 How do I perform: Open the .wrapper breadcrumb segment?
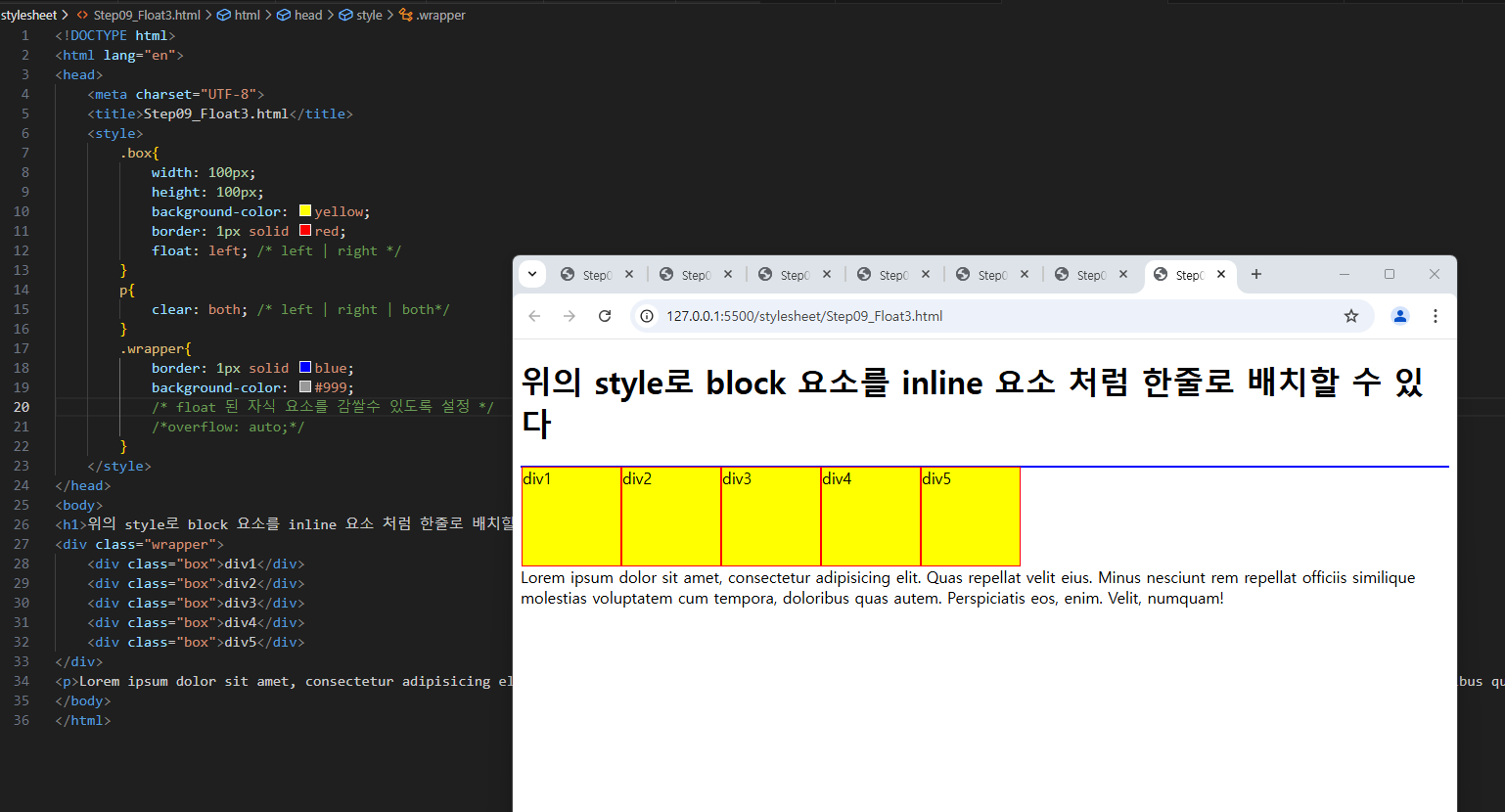click(441, 15)
